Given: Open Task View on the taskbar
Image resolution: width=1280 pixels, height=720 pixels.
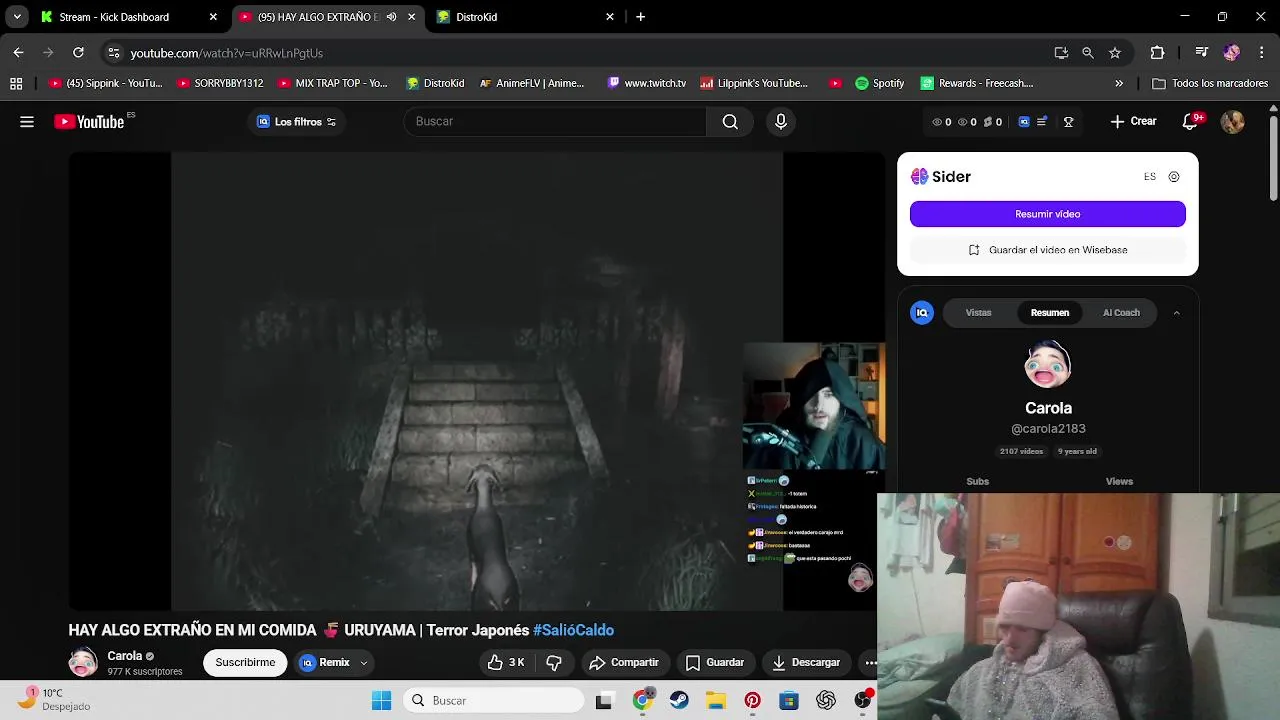Looking at the screenshot, I should click(x=604, y=701).
